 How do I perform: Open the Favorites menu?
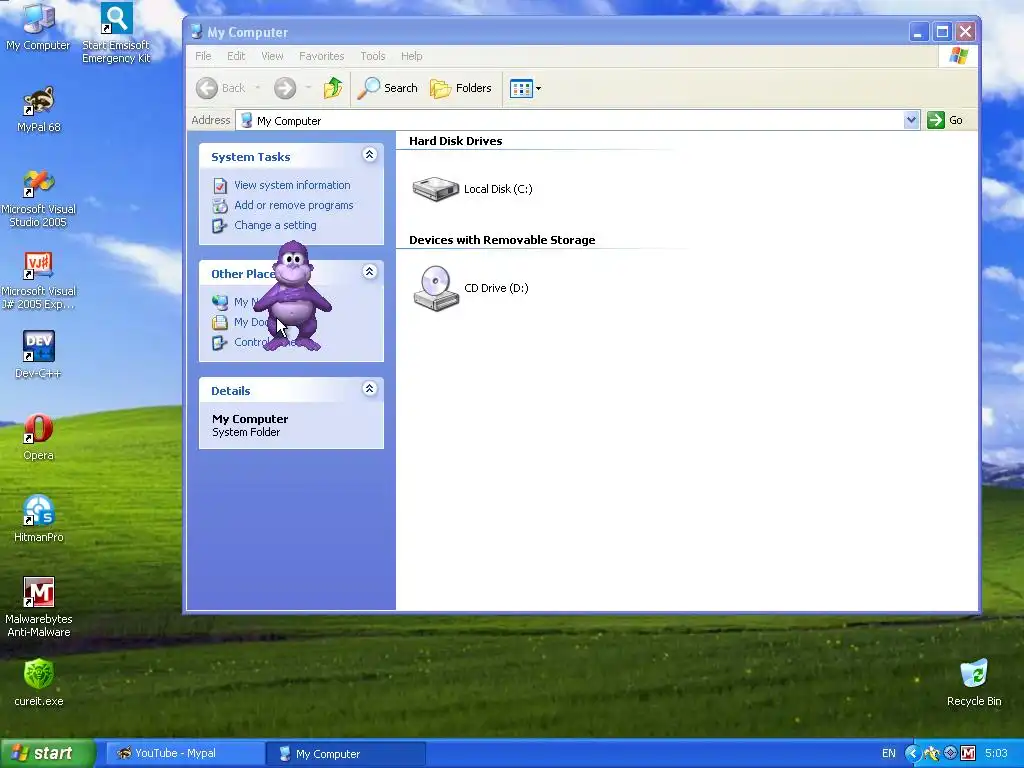coord(321,56)
